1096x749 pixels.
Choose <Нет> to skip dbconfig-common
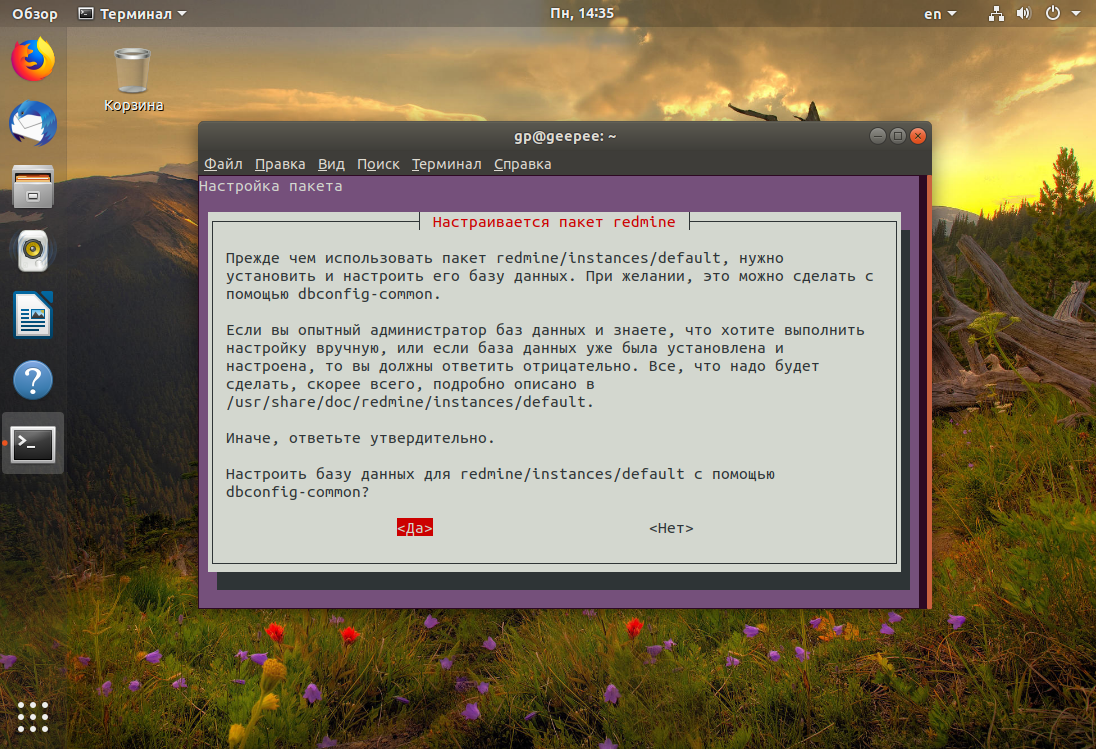pyautogui.click(x=671, y=528)
